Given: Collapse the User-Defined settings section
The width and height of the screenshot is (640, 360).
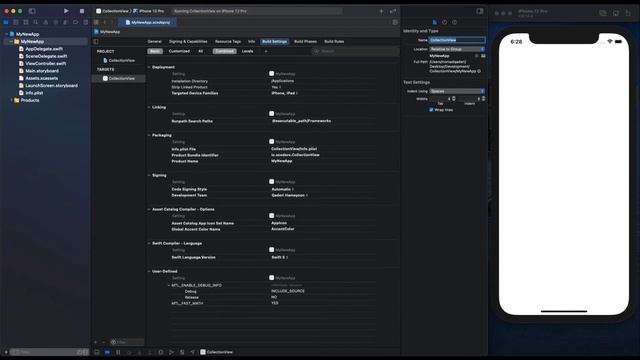Looking at the screenshot, I should pyautogui.click(x=149, y=271).
